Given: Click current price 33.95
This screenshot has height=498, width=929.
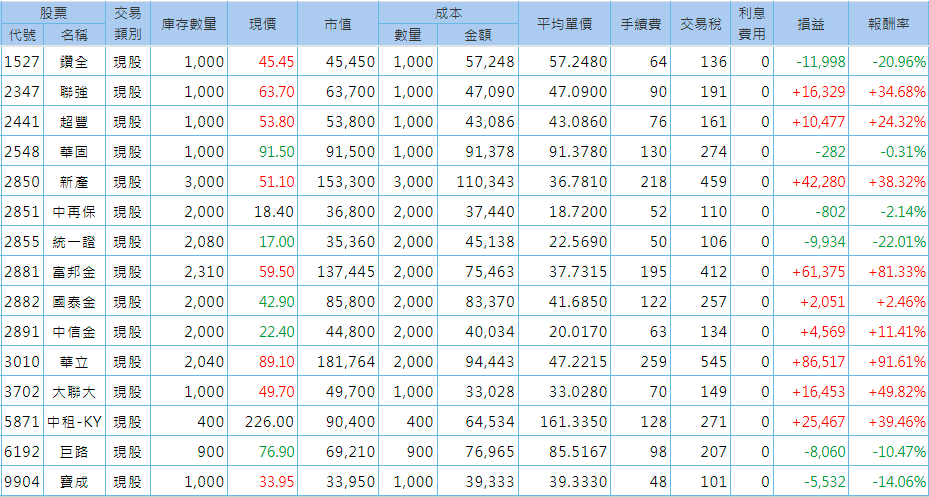Looking at the screenshot, I should (276, 482).
